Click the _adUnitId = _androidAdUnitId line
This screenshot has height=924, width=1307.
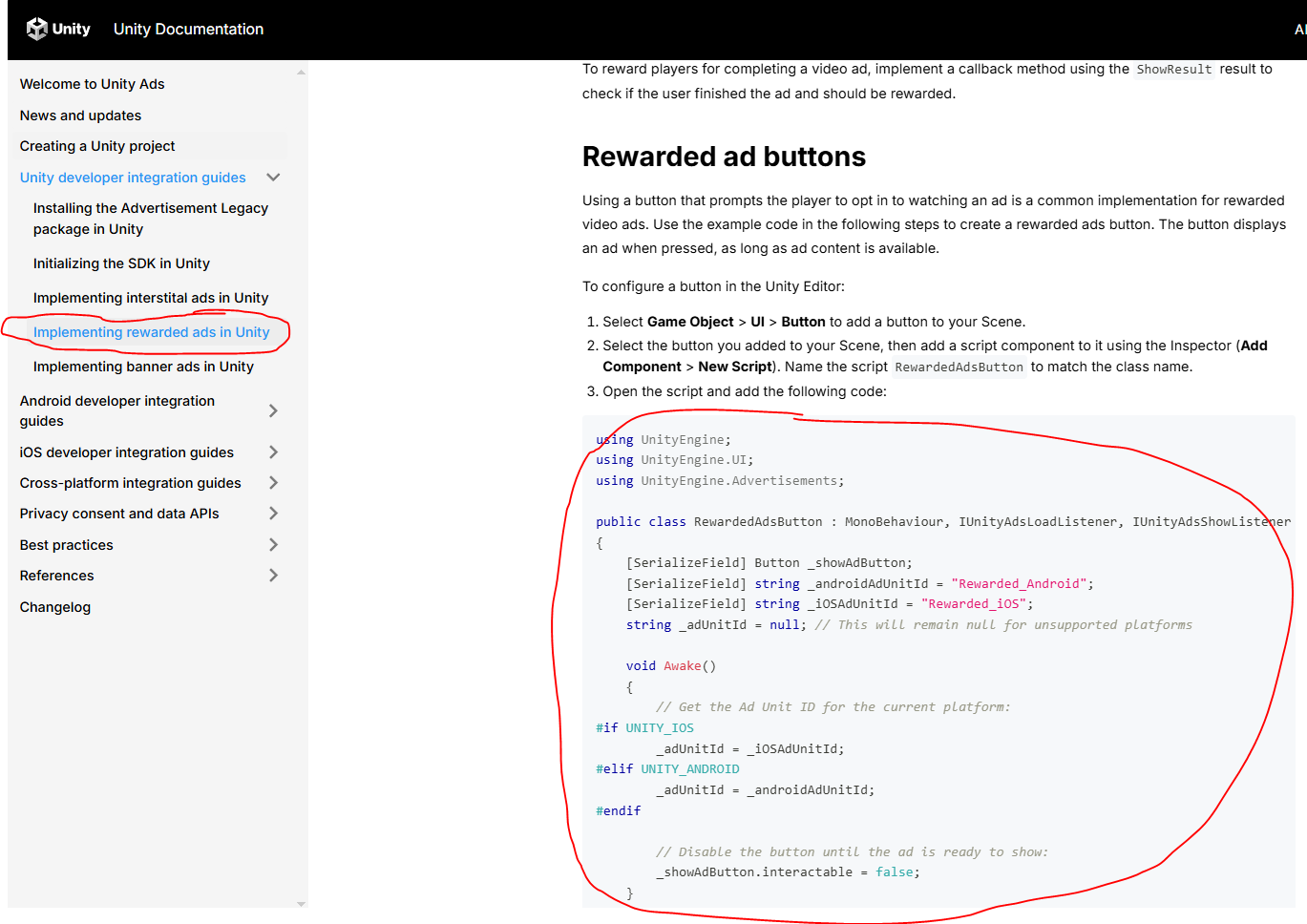pos(765,790)
